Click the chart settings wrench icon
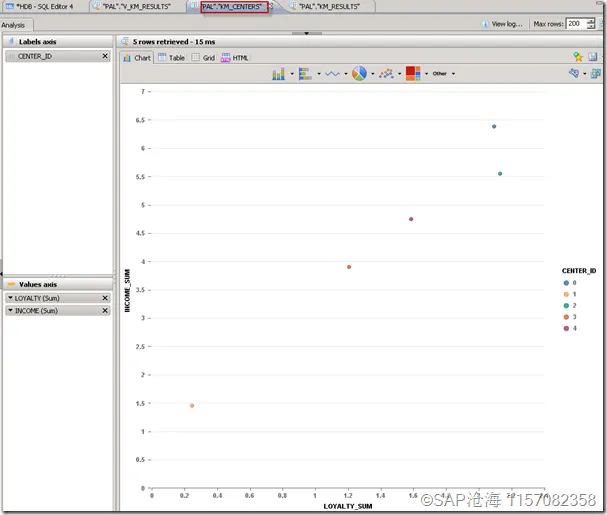Image resolution: width=607 pixels, height=515 pixels. (x=574, y=73)
